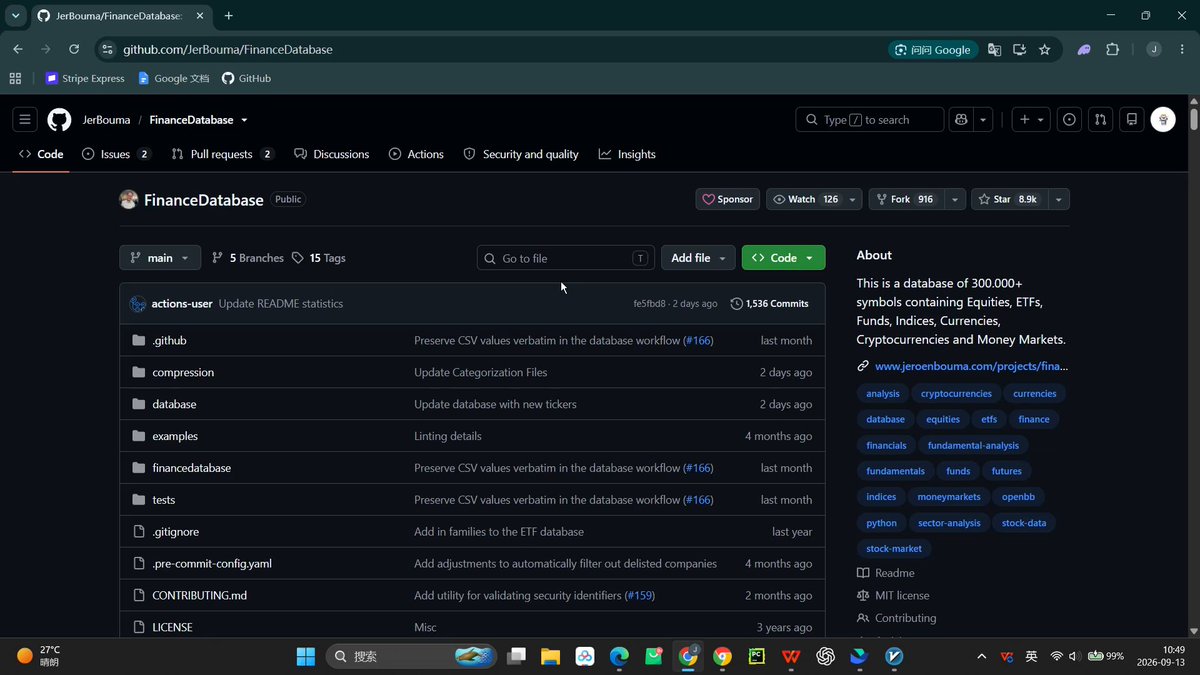
Task: Open the financedatabase folder
Action: [191, 468]
